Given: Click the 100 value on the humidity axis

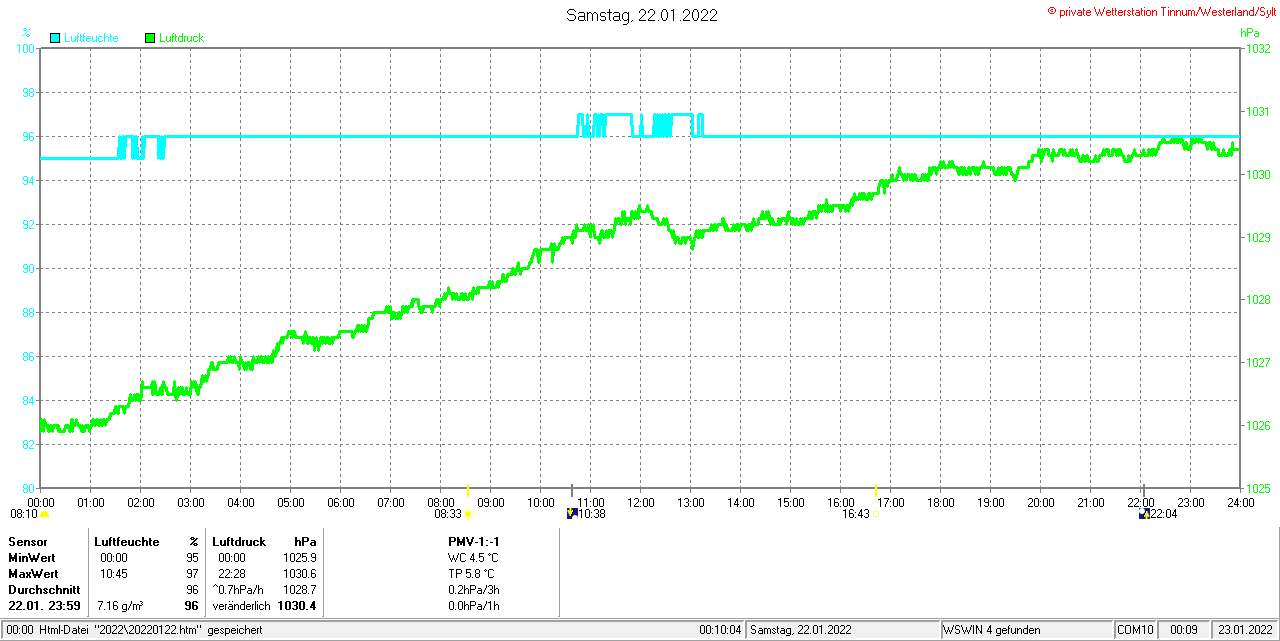Looking at the screenshot, I should click(x=27, y=49).
